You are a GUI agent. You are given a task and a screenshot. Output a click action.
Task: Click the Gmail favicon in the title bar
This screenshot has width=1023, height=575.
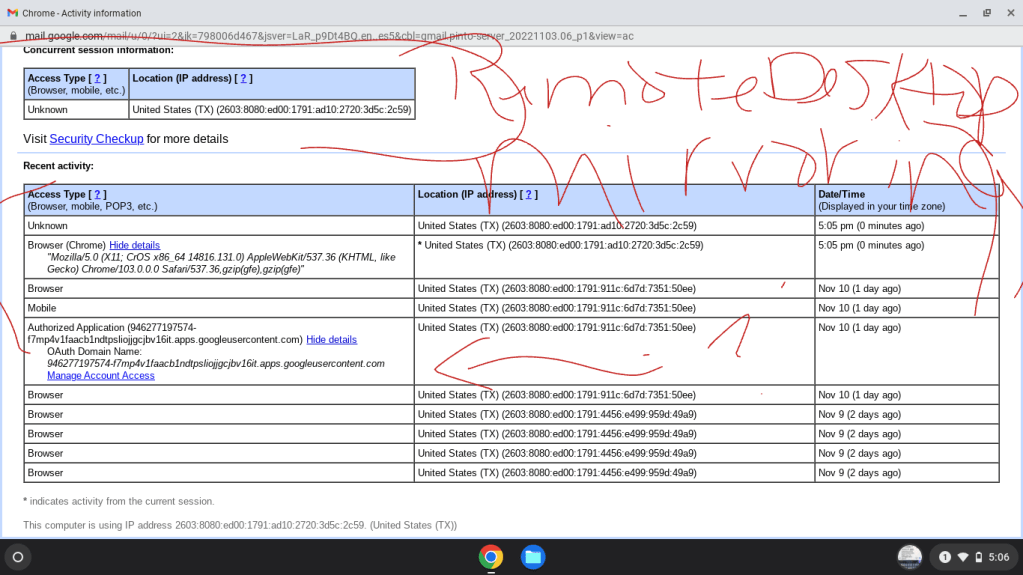[x=13, y=13]
